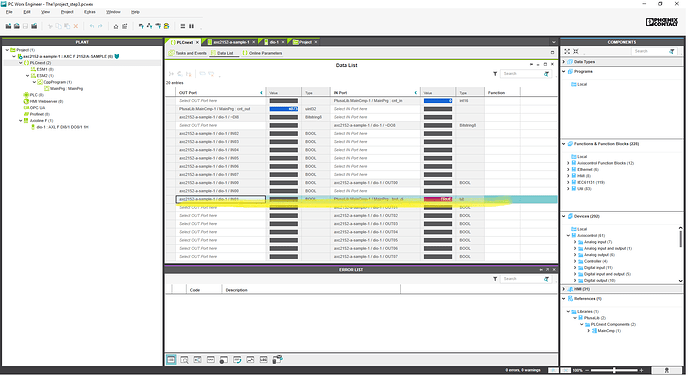Switch to the axc2152-a-sample-1 editor tab
This screenshot has width=690, height=376.
pyautogui.click(x=231, y=42)
